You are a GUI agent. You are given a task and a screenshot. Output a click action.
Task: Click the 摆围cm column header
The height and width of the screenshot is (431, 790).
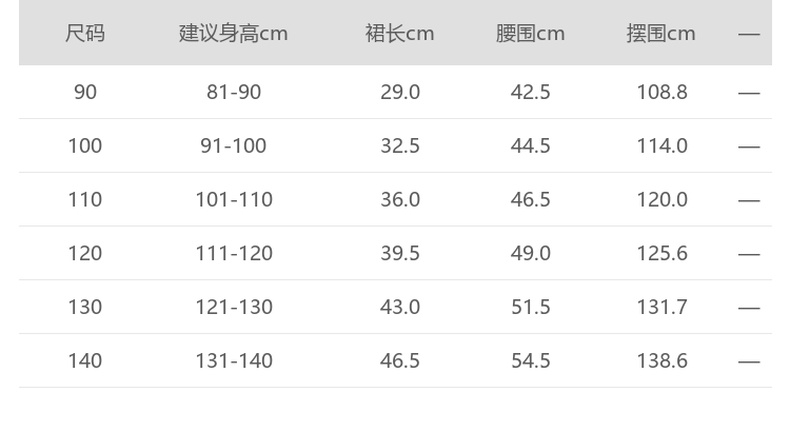tap(661, 33)
